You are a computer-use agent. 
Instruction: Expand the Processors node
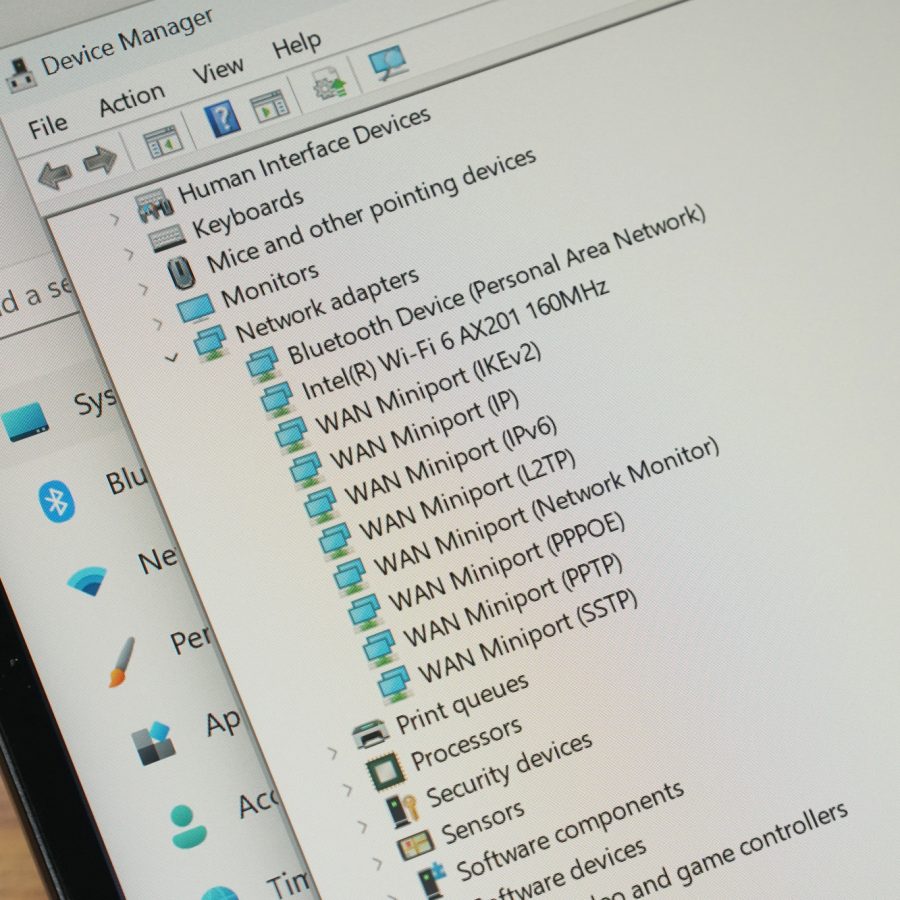[347, 790]
